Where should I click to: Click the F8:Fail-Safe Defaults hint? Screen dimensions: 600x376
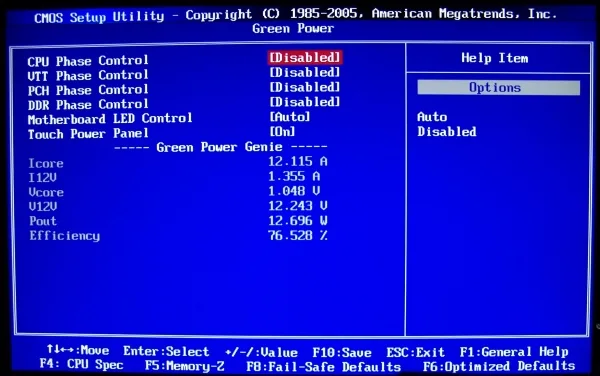(323, 367)
